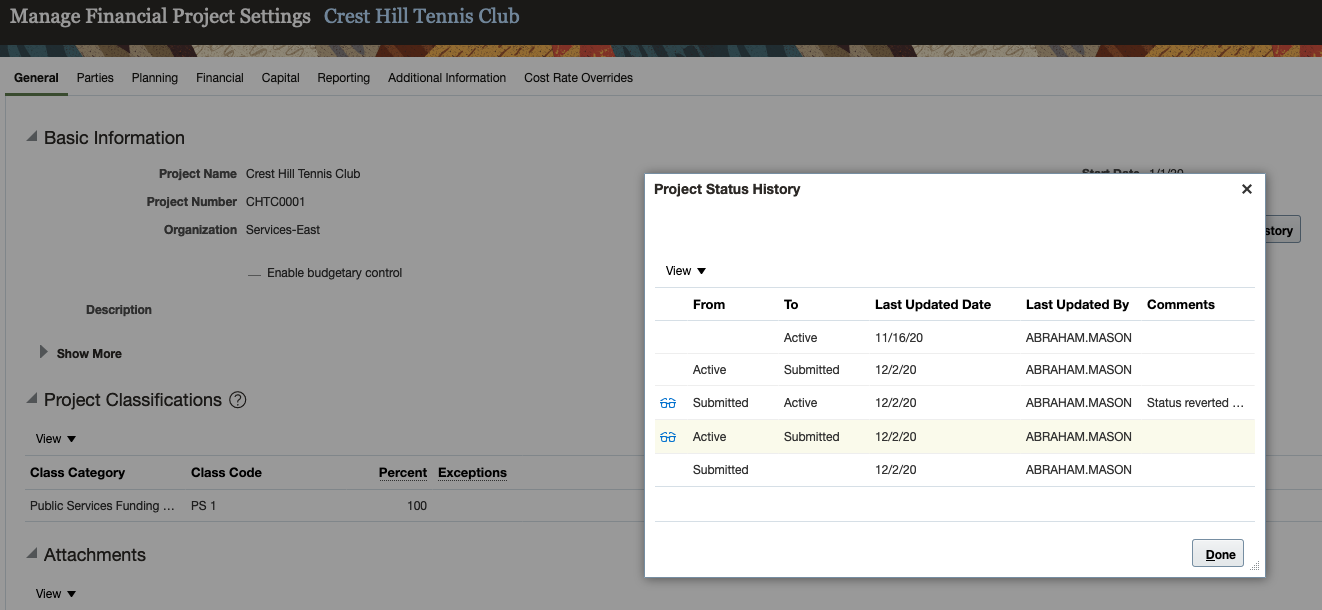
Task: Click the partially hidden Status History button
Action: point(1281,230)
